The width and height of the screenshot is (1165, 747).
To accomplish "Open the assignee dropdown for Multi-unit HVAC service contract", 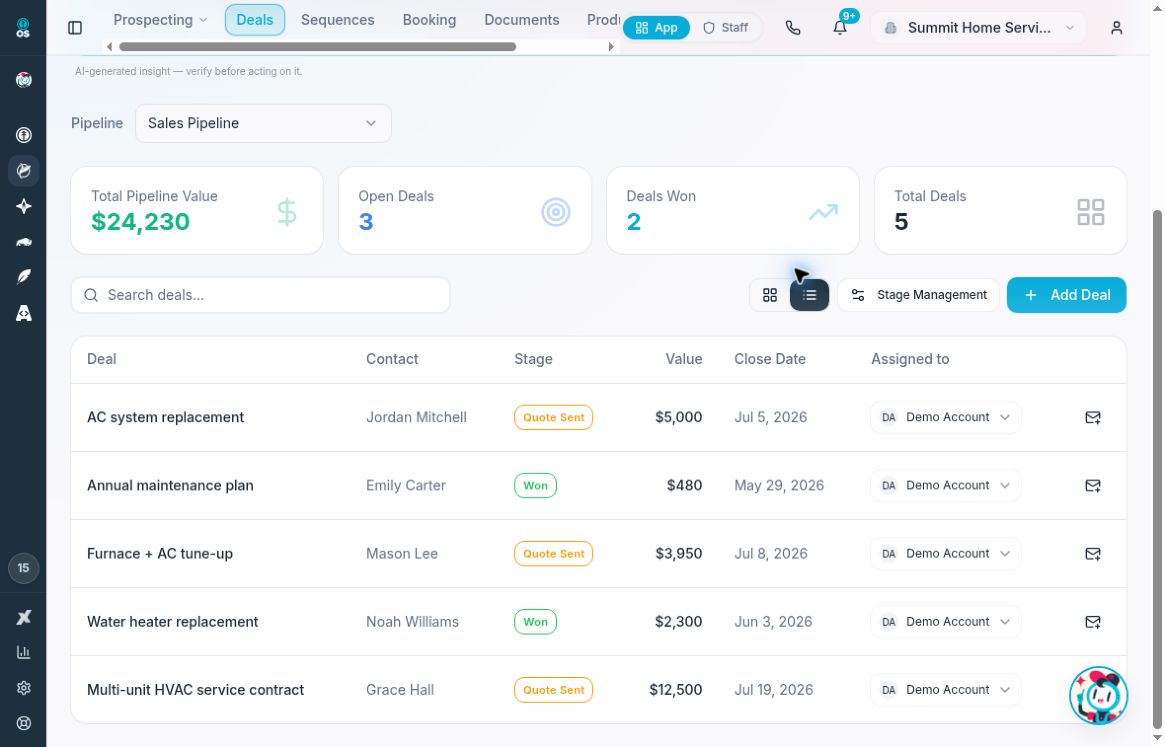I will click(x=945, y=690).
